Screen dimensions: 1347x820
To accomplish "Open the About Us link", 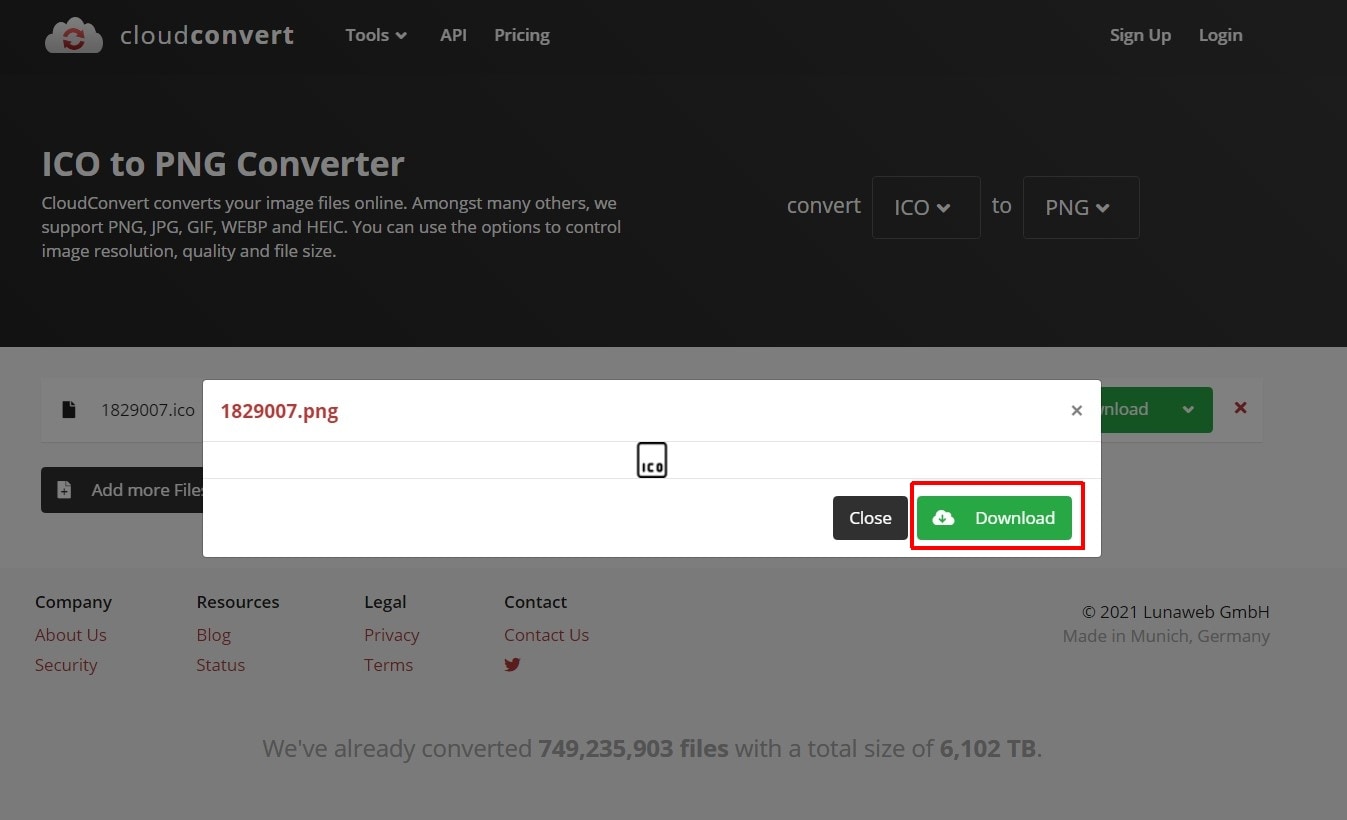I will click(70, 635).
